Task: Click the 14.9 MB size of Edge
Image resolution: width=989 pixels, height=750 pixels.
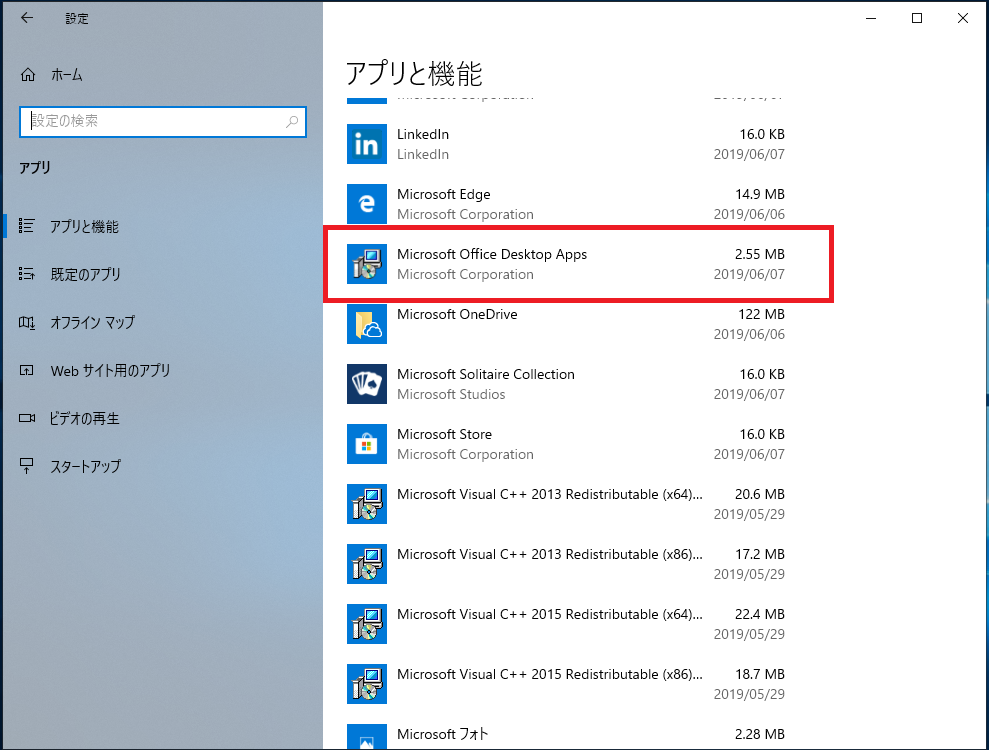Action: tap(759, 194)
